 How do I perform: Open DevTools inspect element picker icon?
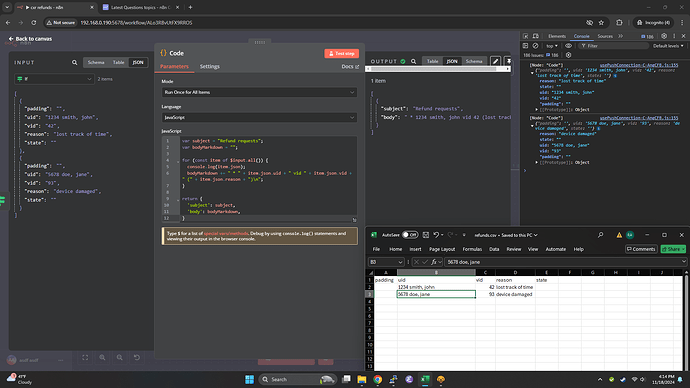(x=525, y=36)
